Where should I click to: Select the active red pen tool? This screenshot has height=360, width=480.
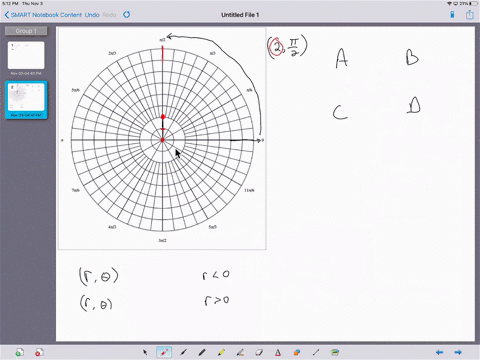pos(164,352)
